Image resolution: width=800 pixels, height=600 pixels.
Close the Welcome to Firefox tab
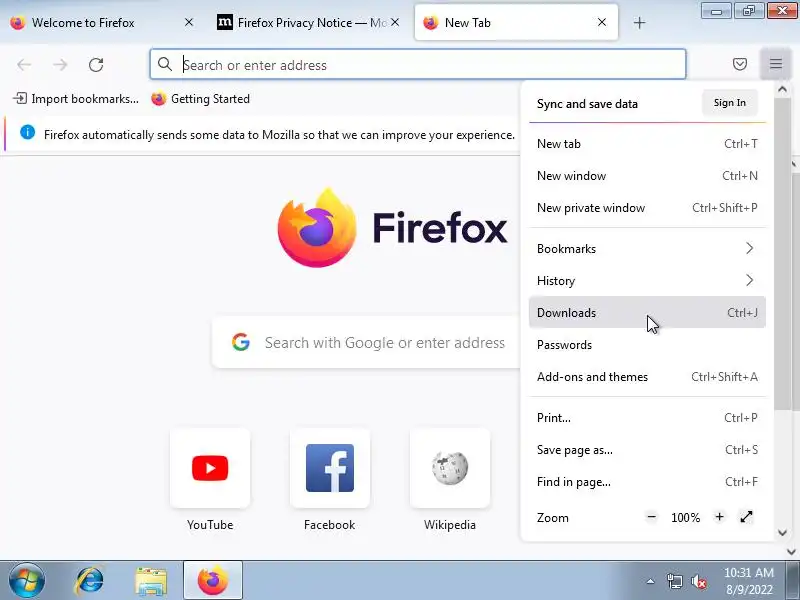pyautogui.click(x=189, y=22)
